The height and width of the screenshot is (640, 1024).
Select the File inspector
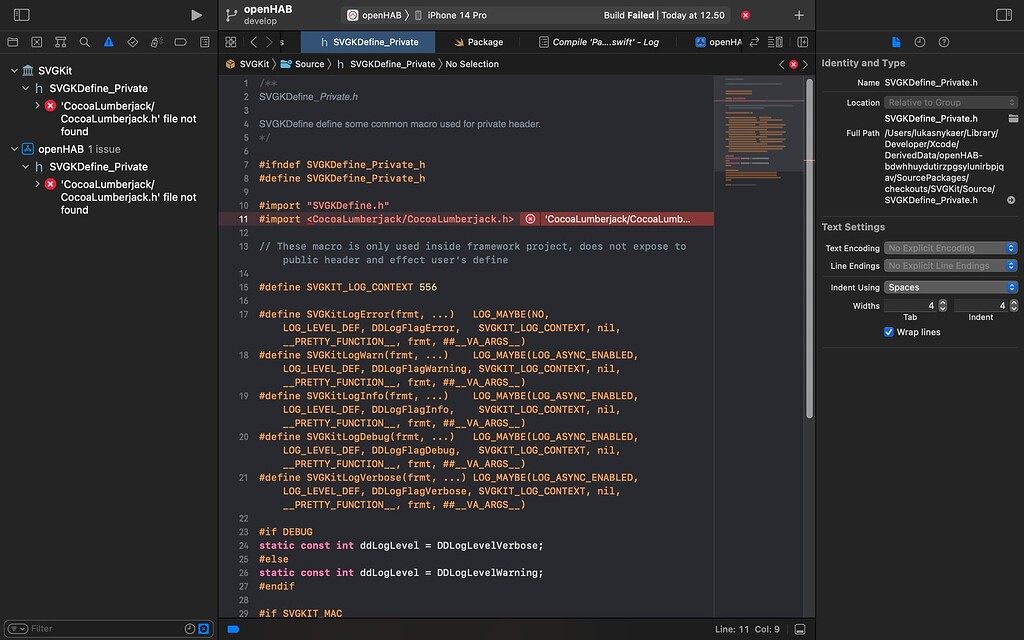(x=896, y=41)
